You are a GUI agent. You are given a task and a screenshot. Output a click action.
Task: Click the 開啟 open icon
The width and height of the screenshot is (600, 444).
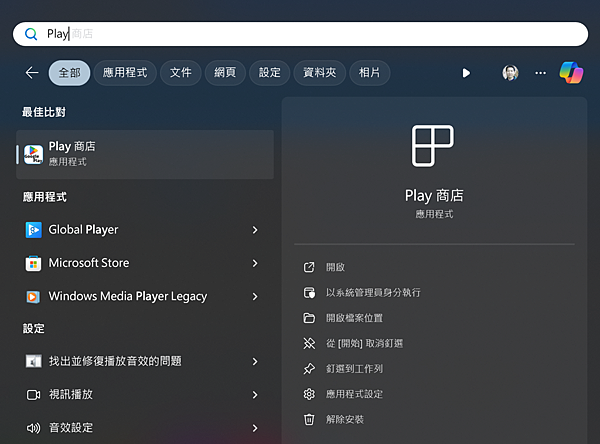pos(309,267)
